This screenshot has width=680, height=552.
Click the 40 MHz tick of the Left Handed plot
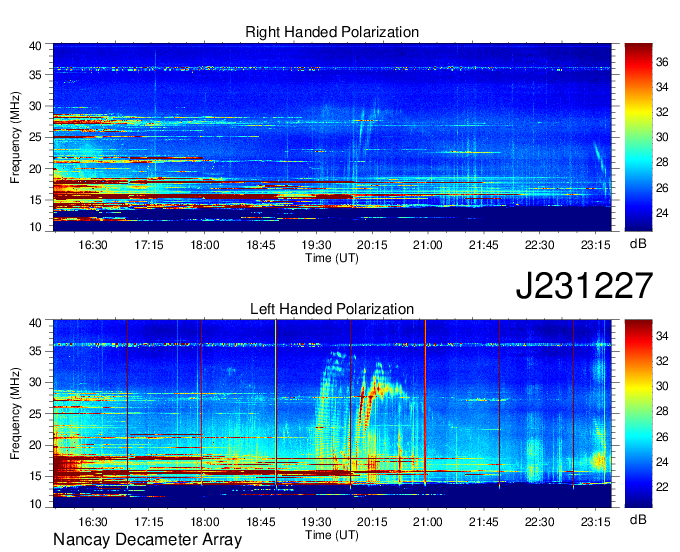36,323
